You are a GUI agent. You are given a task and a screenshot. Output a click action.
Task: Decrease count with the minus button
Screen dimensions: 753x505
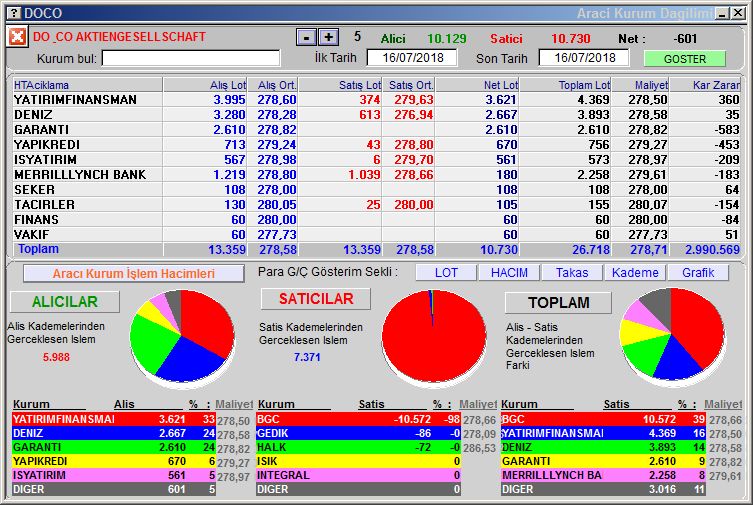pos(306,37)
